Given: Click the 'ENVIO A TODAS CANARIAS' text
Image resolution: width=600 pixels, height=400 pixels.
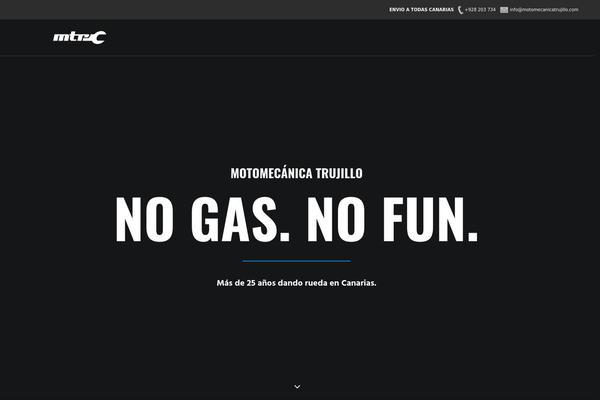Looking at the screenshot, I should [x=421, y=10].
